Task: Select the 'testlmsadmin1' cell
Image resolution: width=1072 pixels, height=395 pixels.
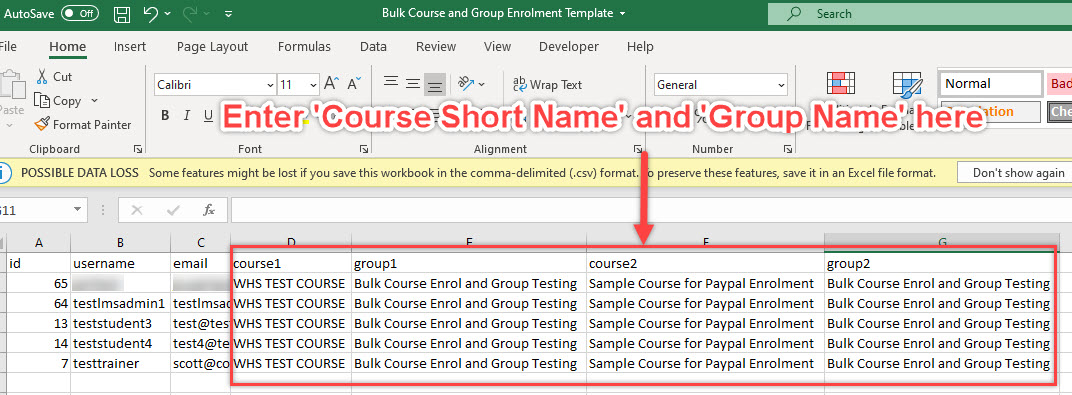Action: coord(120,303)
